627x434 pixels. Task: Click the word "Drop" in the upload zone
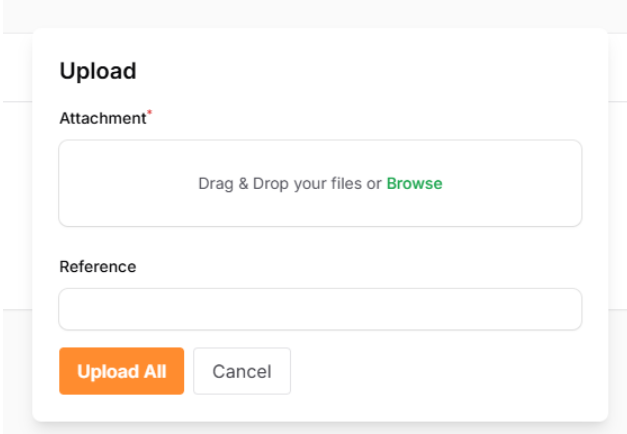[271, 184]
